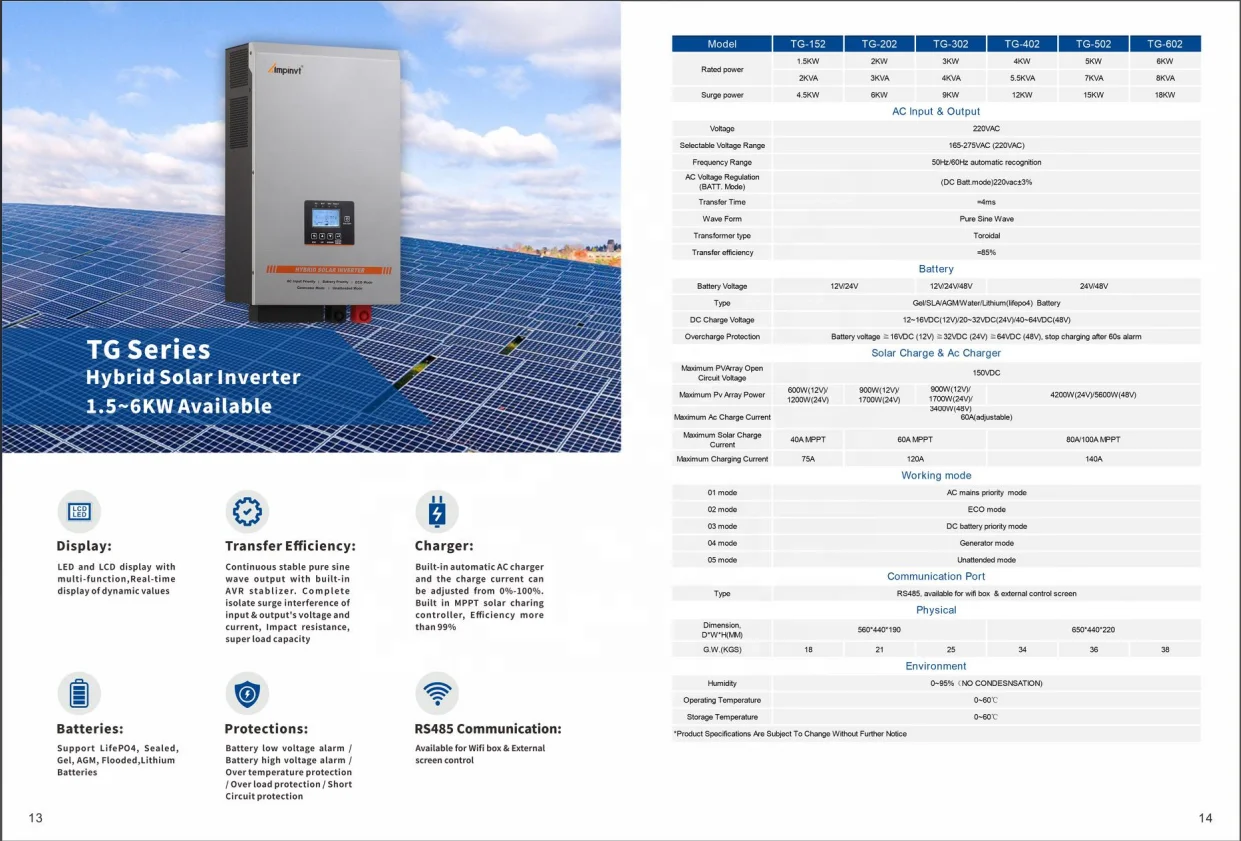This screenshot has height=841, width=1241.
Task: Collapse the Environment section heading
Action: point(936,665)
